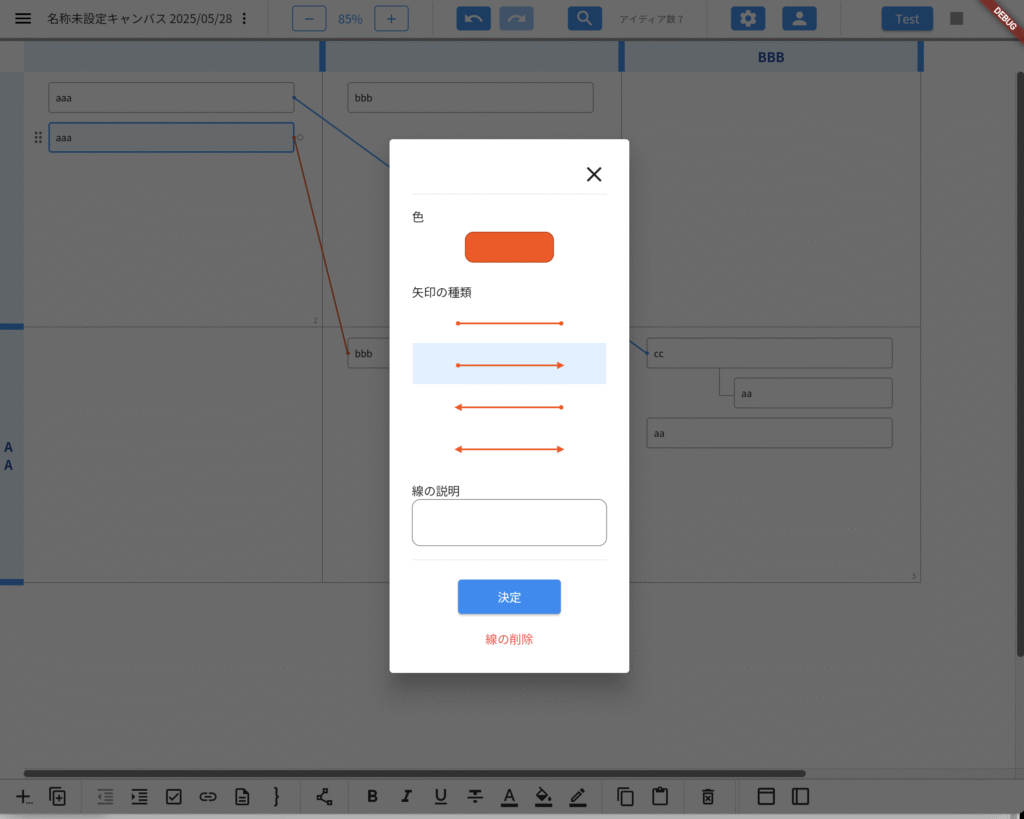1024x819 pixels.
Task: Open the search magnifier
Action: (584, 18)
